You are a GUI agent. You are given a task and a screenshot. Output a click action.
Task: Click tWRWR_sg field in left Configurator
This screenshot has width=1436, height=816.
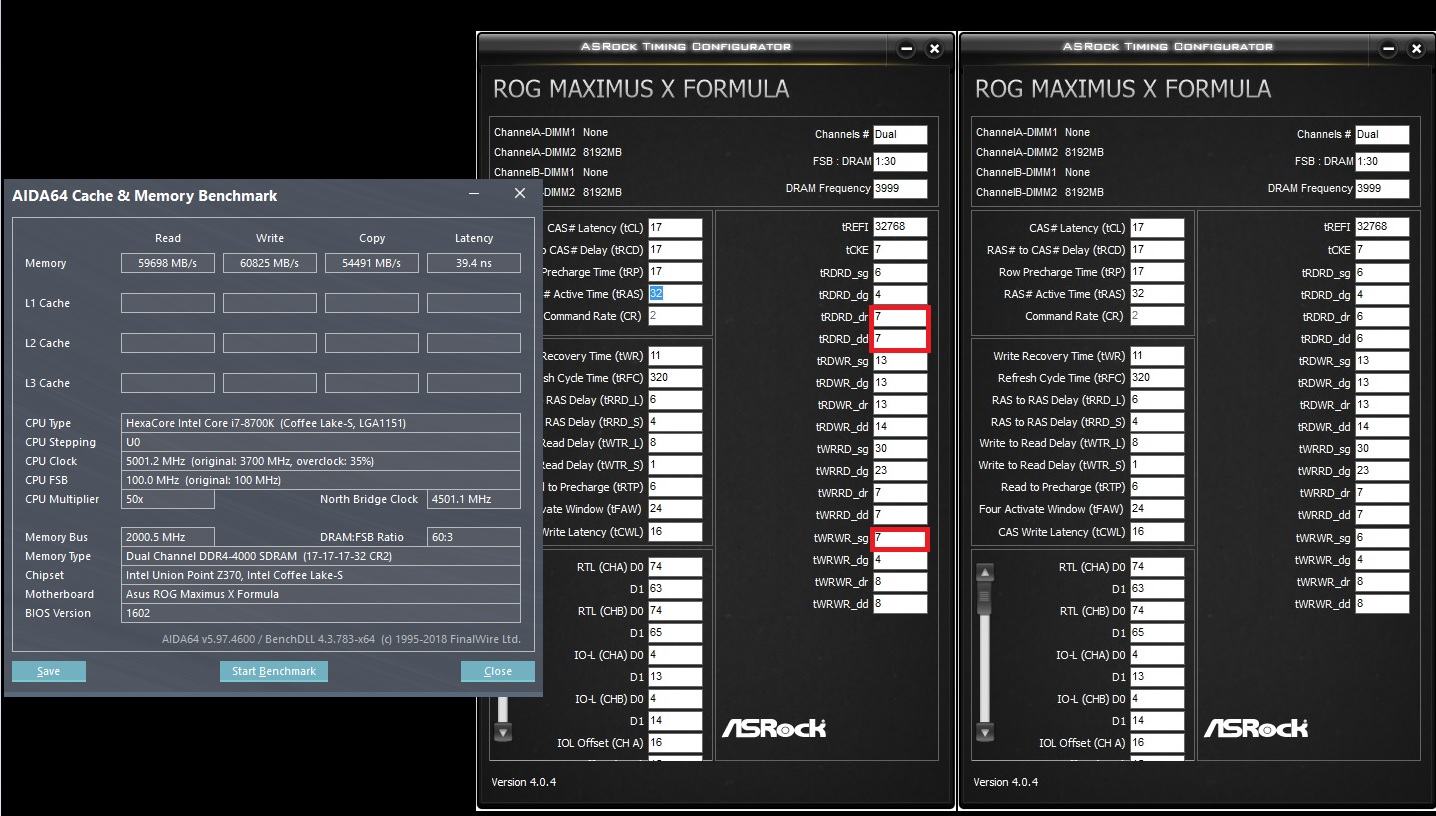tap(900, 538)
